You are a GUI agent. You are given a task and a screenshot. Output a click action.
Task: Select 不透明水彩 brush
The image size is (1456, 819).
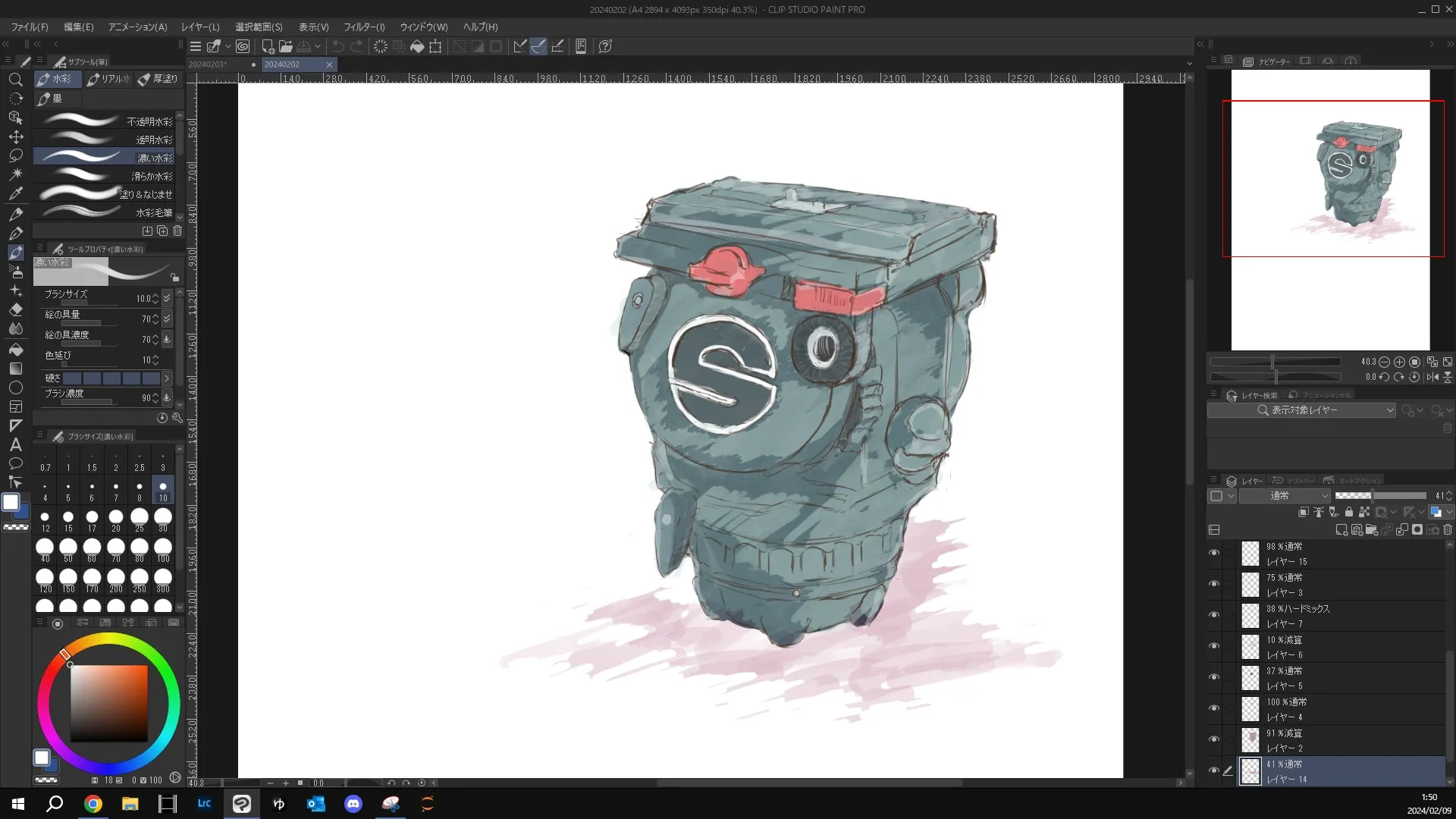pyautogui.click(x=104, y=121)
